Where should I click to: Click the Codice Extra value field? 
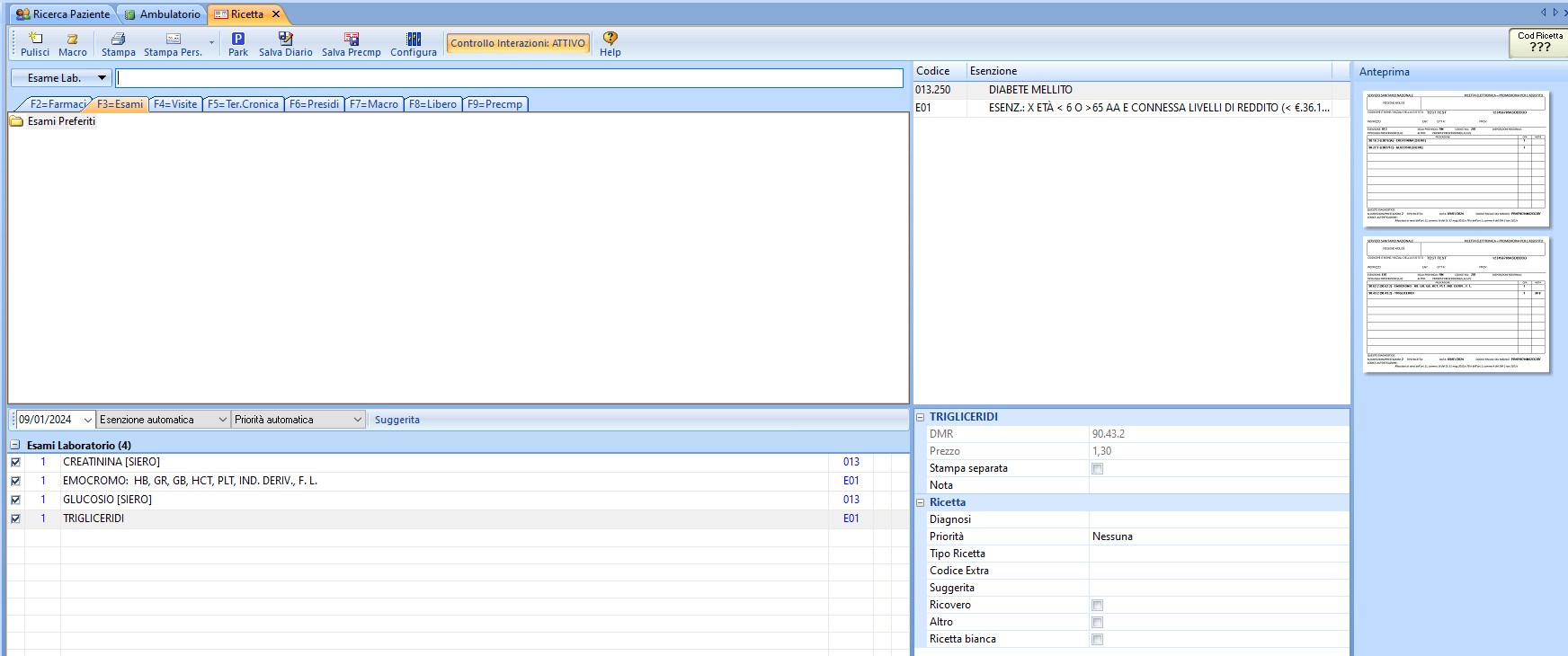1218,571
